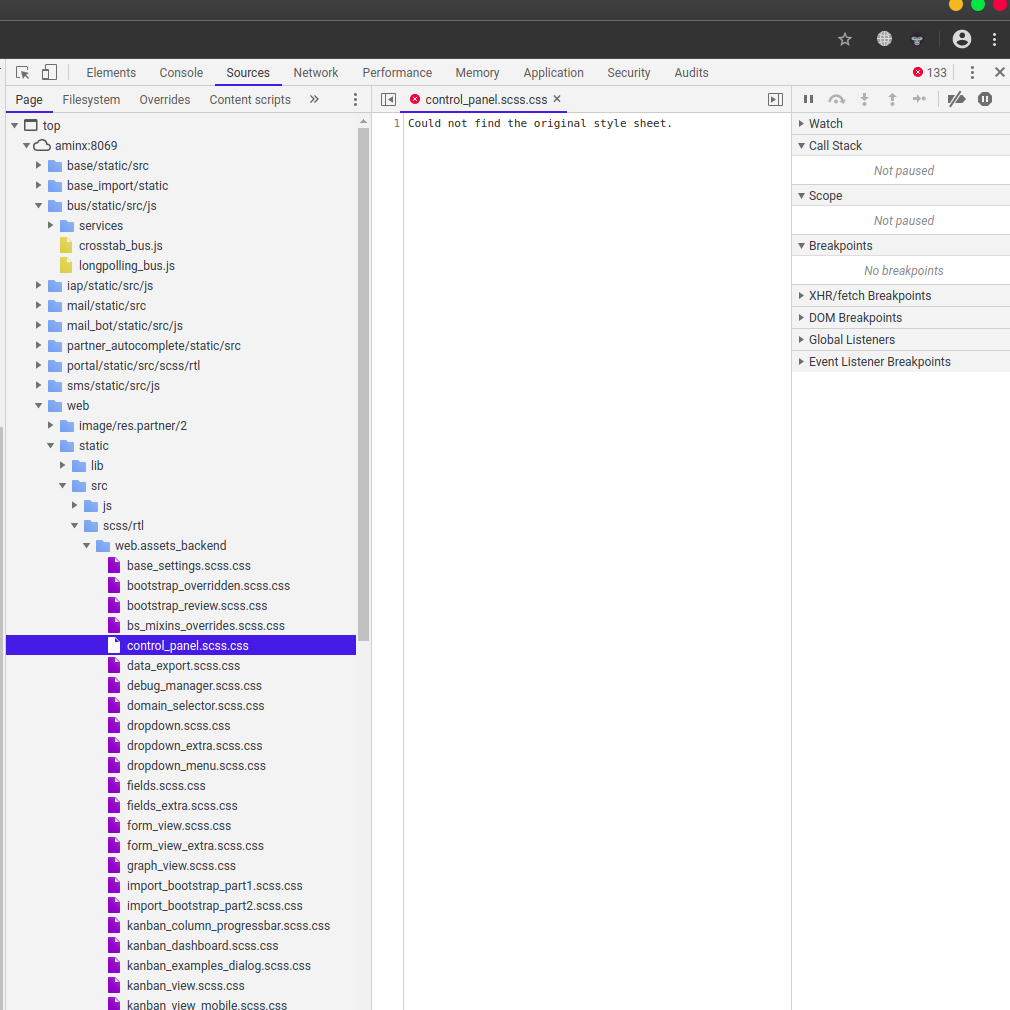
Task: Select the inspect element tool
Action: tap(21, 72)
